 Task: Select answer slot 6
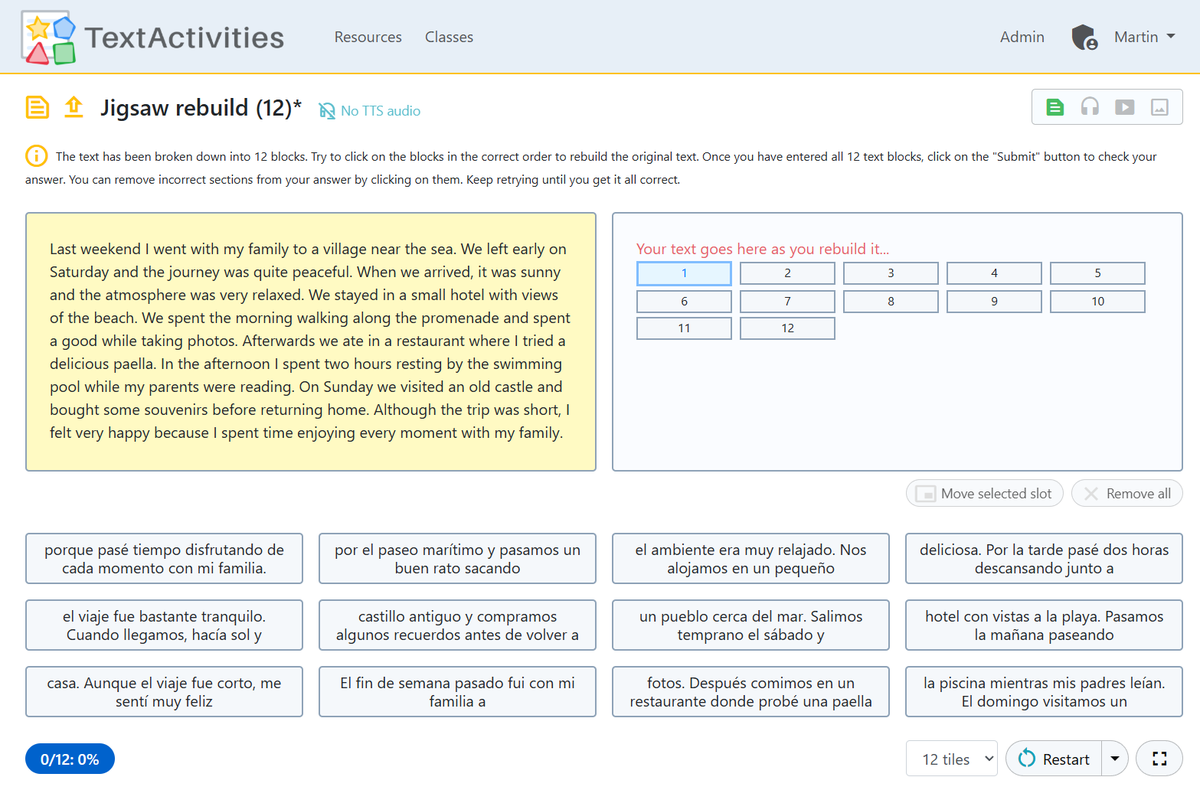[x=684, y=301]
